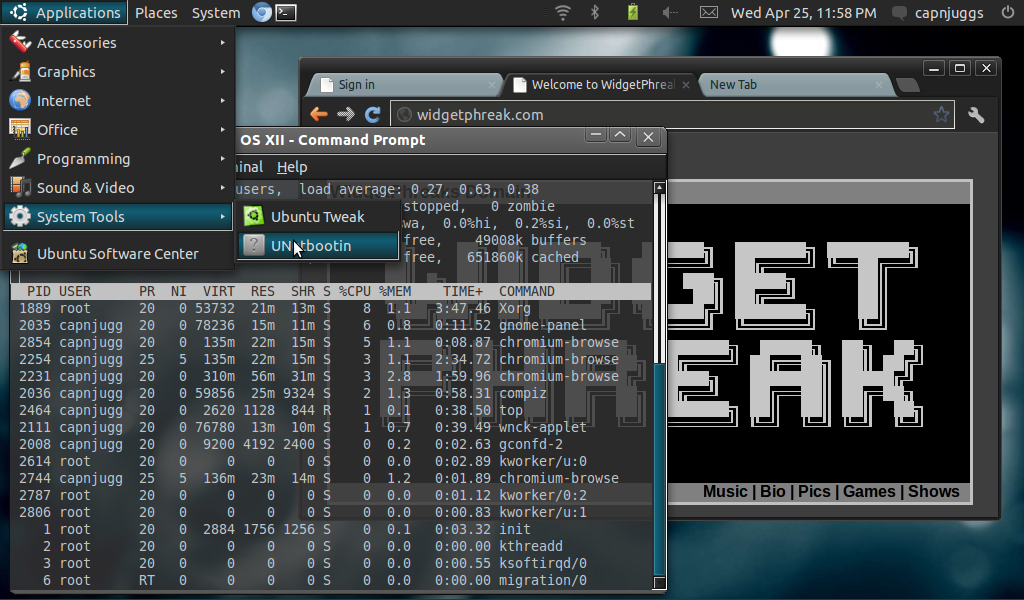This screenshot has width=1024, height=600.
Task: Select the compiz process row
Action: pyautogui.click(x=332, y=393)
